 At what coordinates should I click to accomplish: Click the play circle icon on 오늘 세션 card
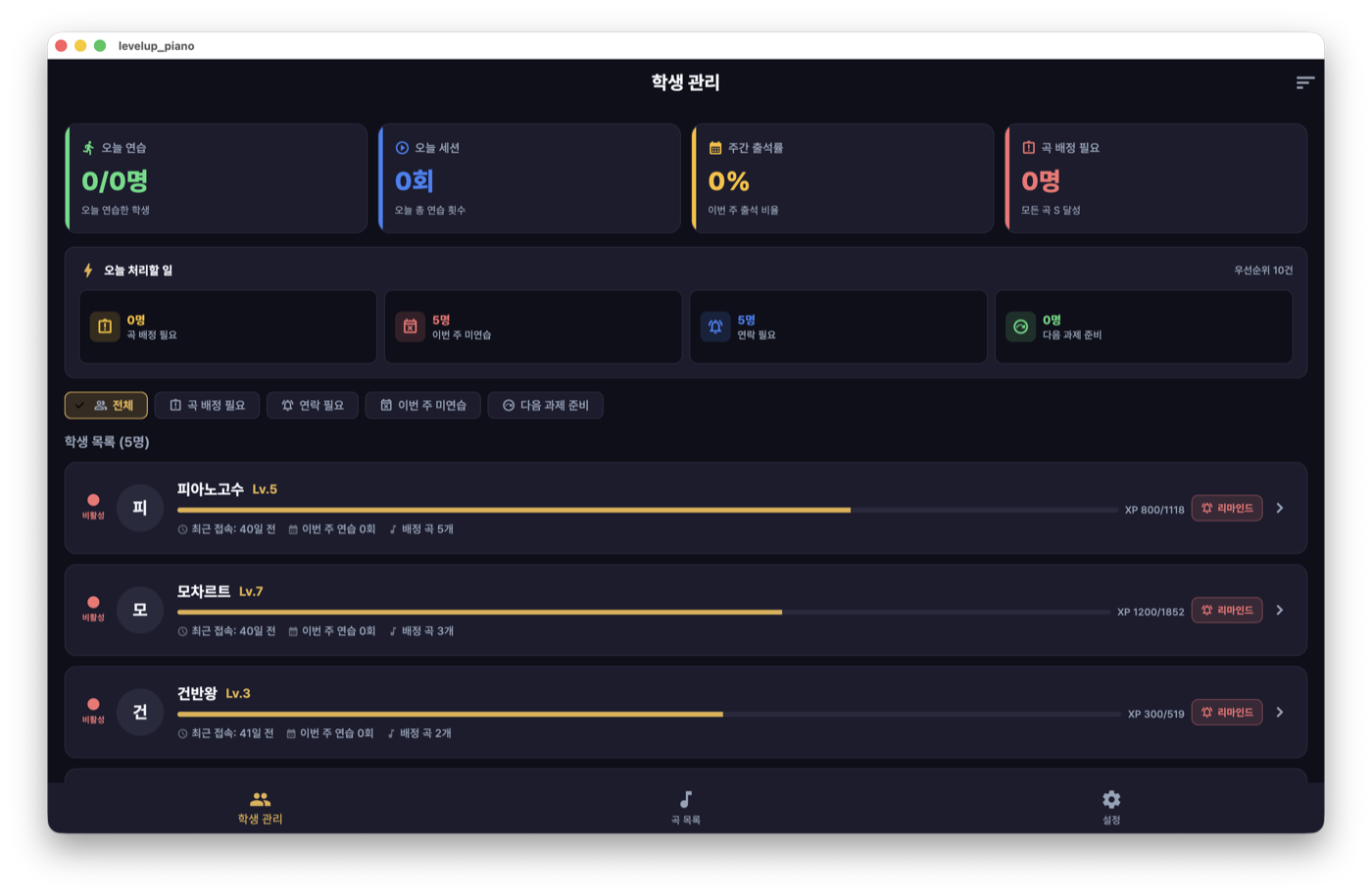[402, 148]
